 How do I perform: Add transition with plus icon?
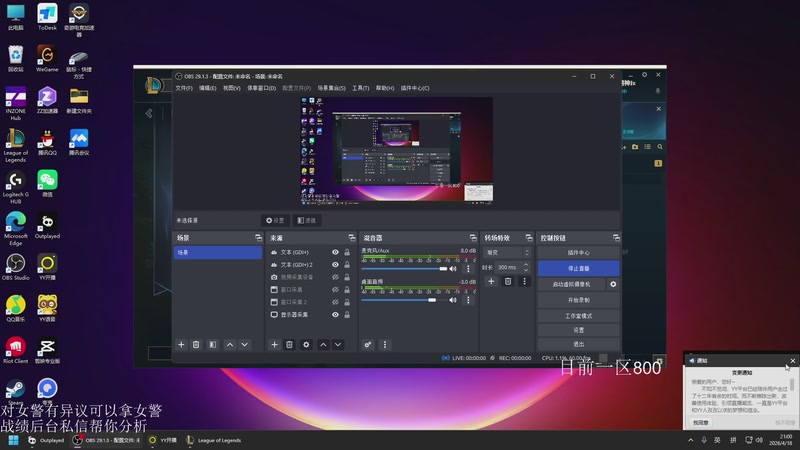pos(491,281)
